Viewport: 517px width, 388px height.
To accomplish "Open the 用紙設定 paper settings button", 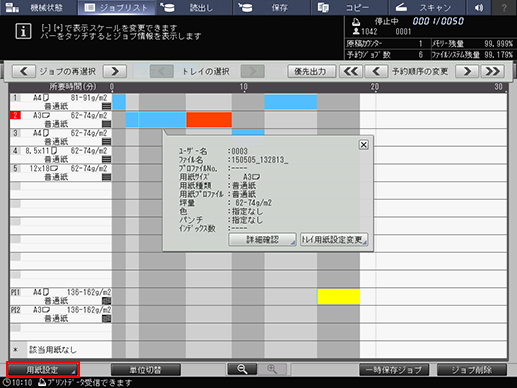I will (x=43, y=369).
